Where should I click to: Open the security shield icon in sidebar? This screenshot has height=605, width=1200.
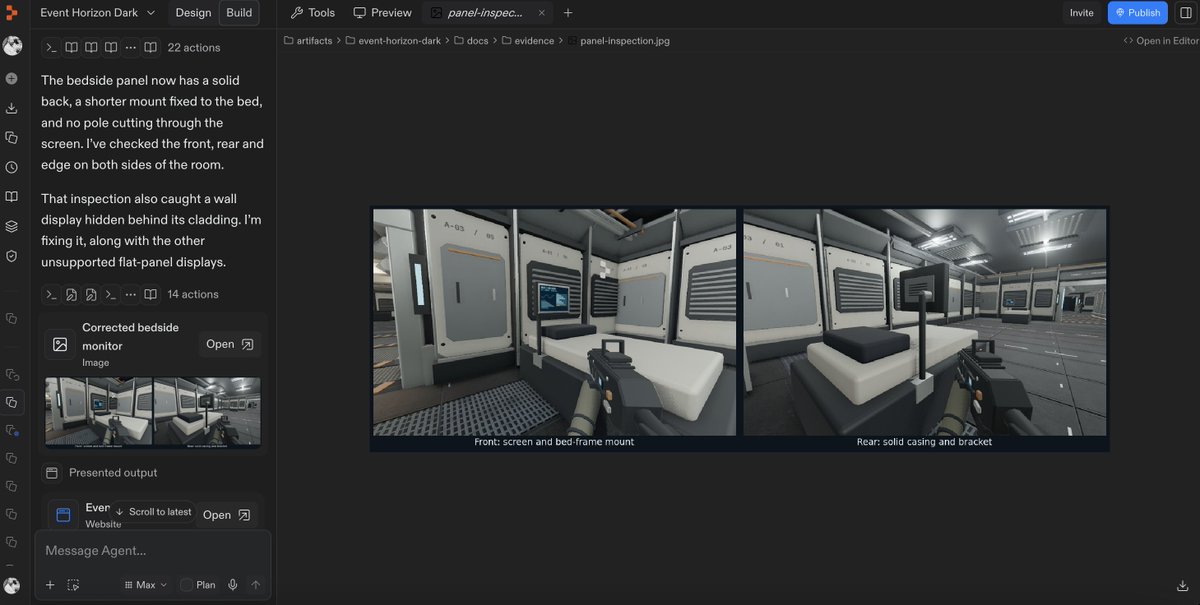tap(12, 256)
